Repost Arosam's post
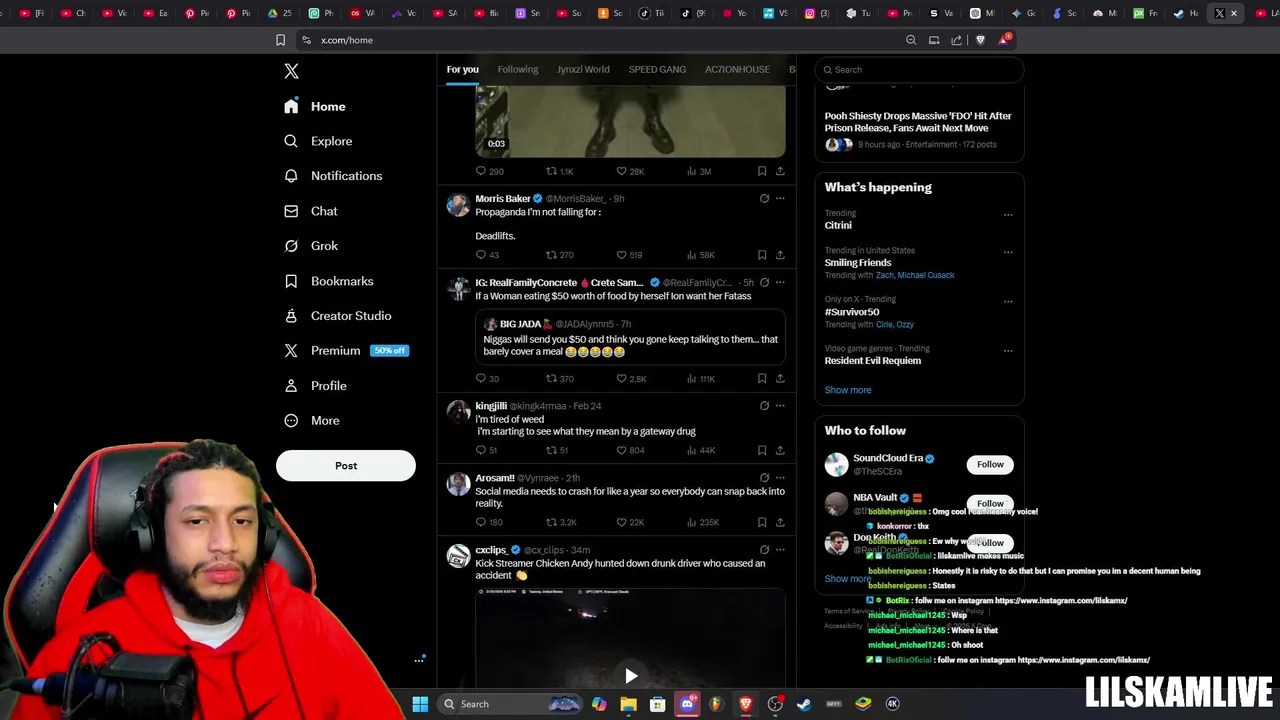Viewport: 1280px width, 720px height. click(x=561, y=522)
